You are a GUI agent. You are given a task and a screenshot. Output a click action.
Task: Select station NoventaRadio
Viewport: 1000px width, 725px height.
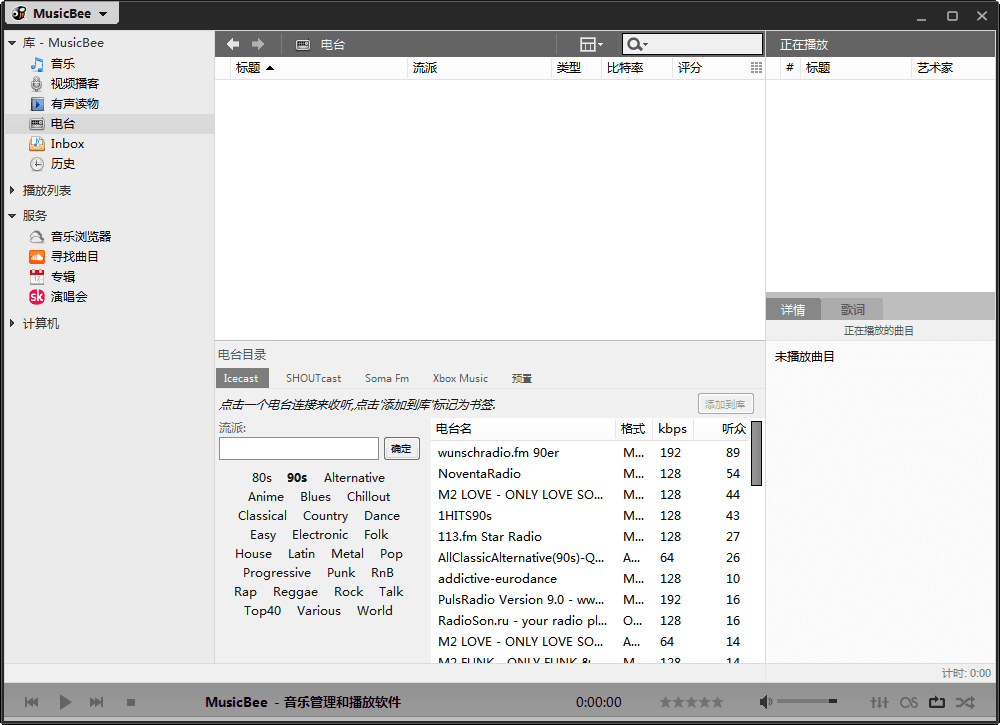click(589, 474)
